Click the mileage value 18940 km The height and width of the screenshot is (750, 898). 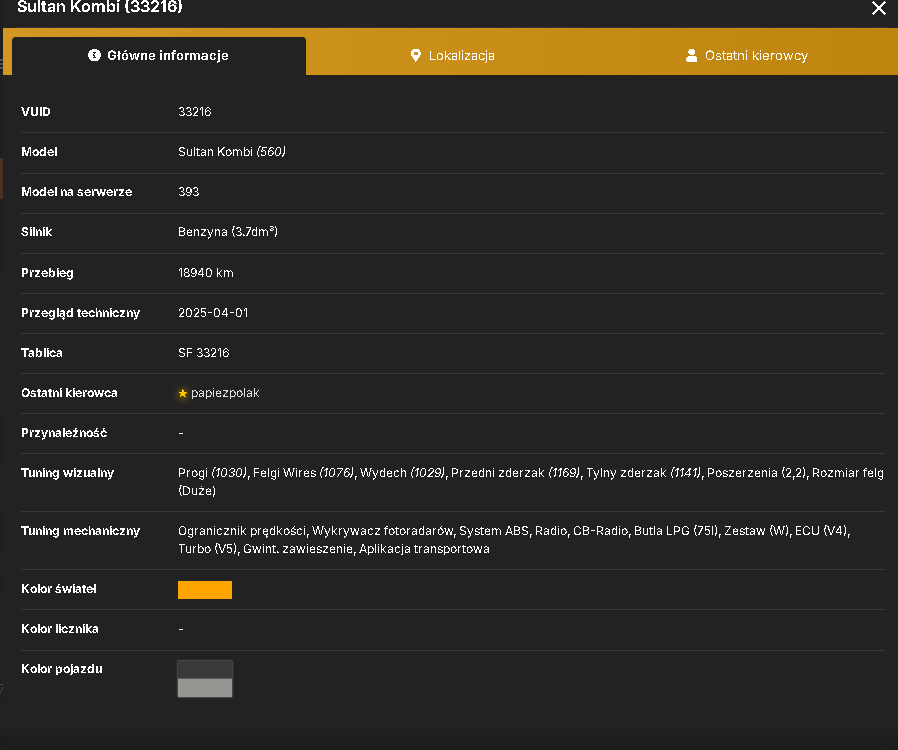tap(206, 273)
